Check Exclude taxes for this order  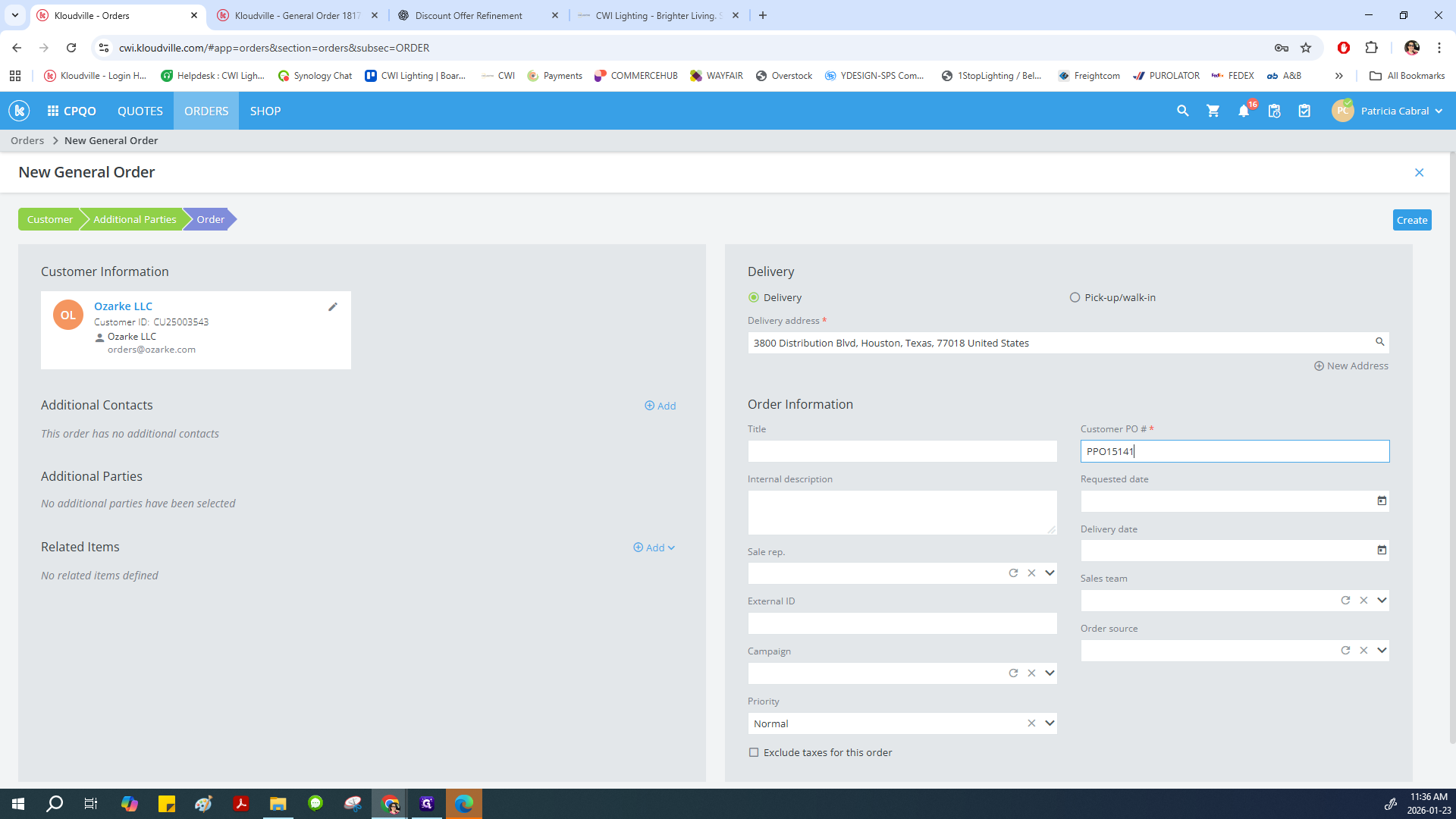pyautogui.click(x=754, y=752)
